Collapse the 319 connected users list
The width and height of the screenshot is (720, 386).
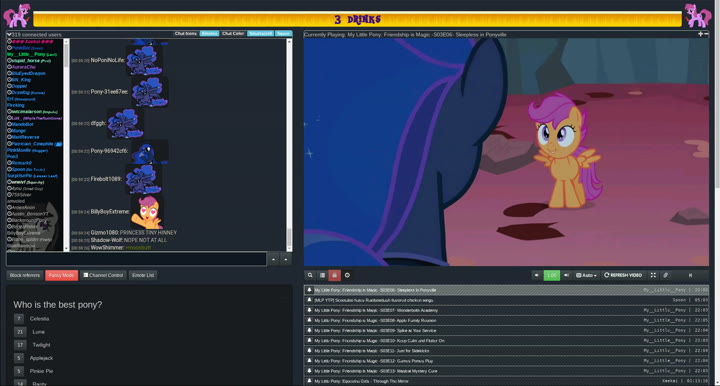[9, 34]
